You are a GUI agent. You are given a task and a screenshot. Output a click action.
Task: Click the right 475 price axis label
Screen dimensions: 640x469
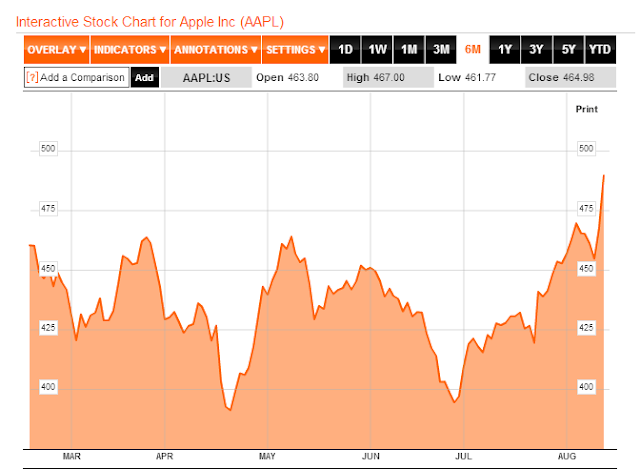pyautogui.click(x=586, y=209)
